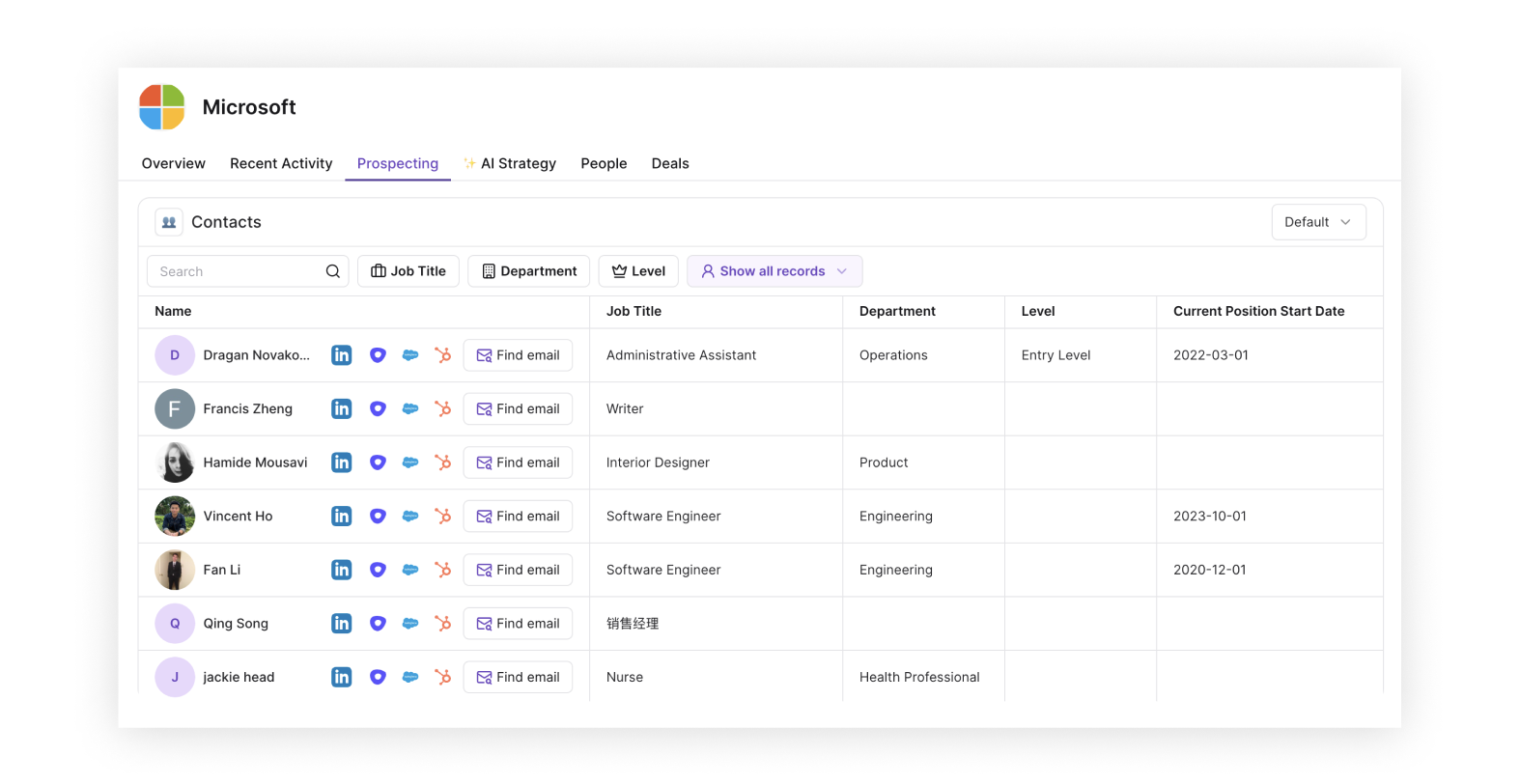Click the Contacts panel people icon
1520x784 pixels.
(x=169, y=222)
